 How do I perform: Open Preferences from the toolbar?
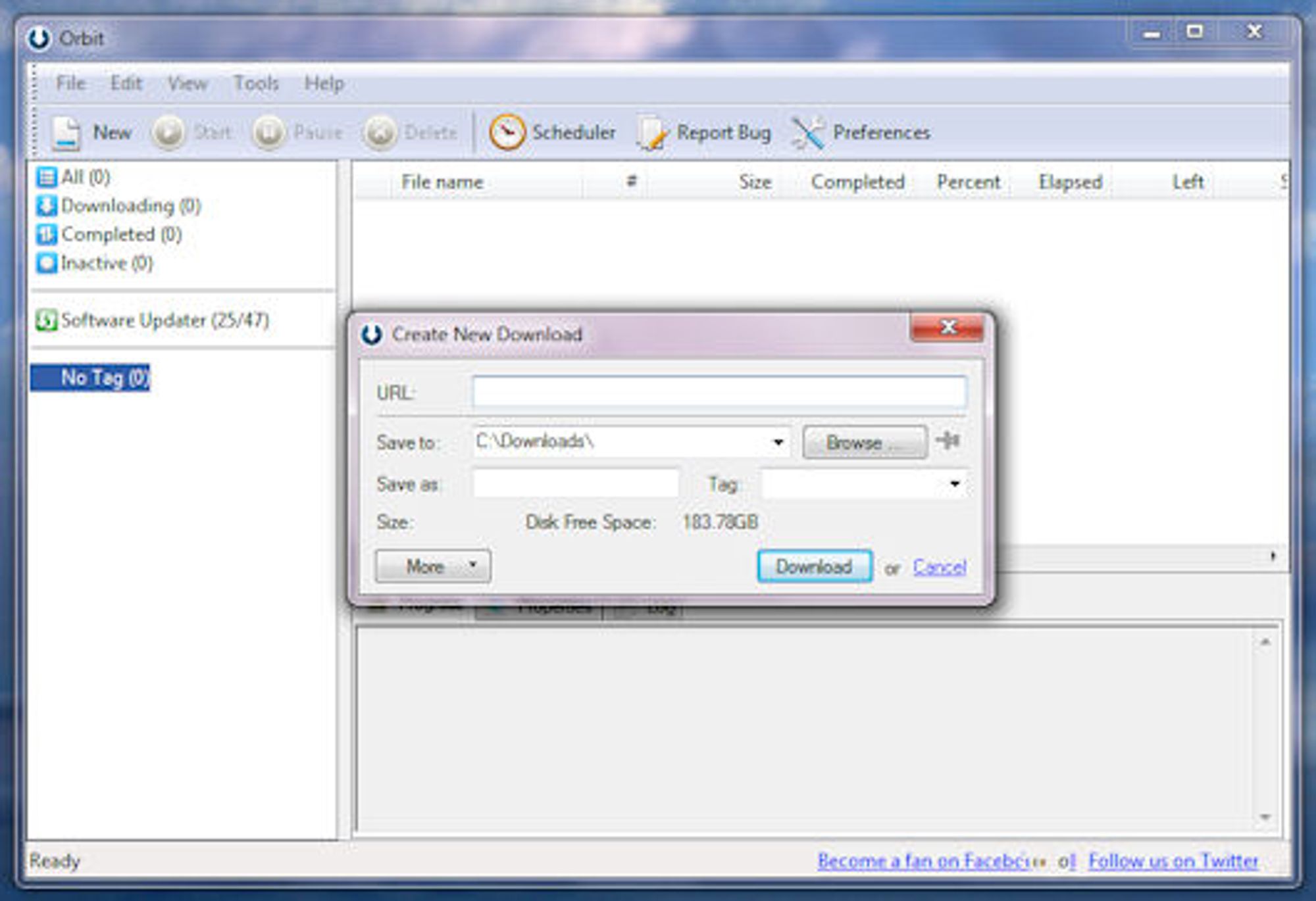coord(860,133)
